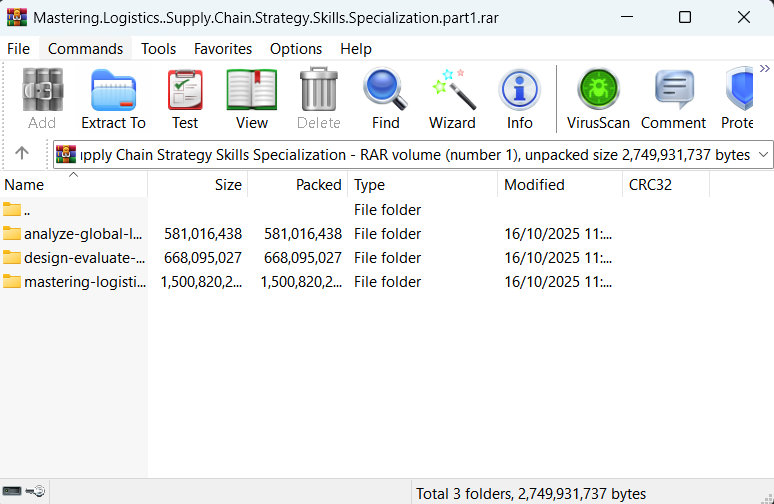Sort by Modified column header
Image resolution: width=774 pixels, height=504 pixels.
tap(534, 185)
